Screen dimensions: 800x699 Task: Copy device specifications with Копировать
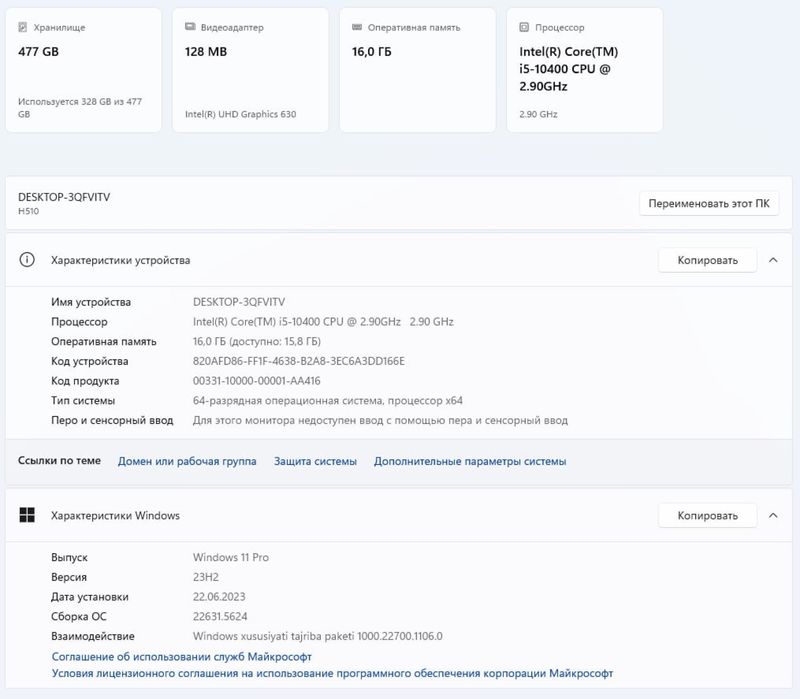pyautogui.click(x=707, y=260)
